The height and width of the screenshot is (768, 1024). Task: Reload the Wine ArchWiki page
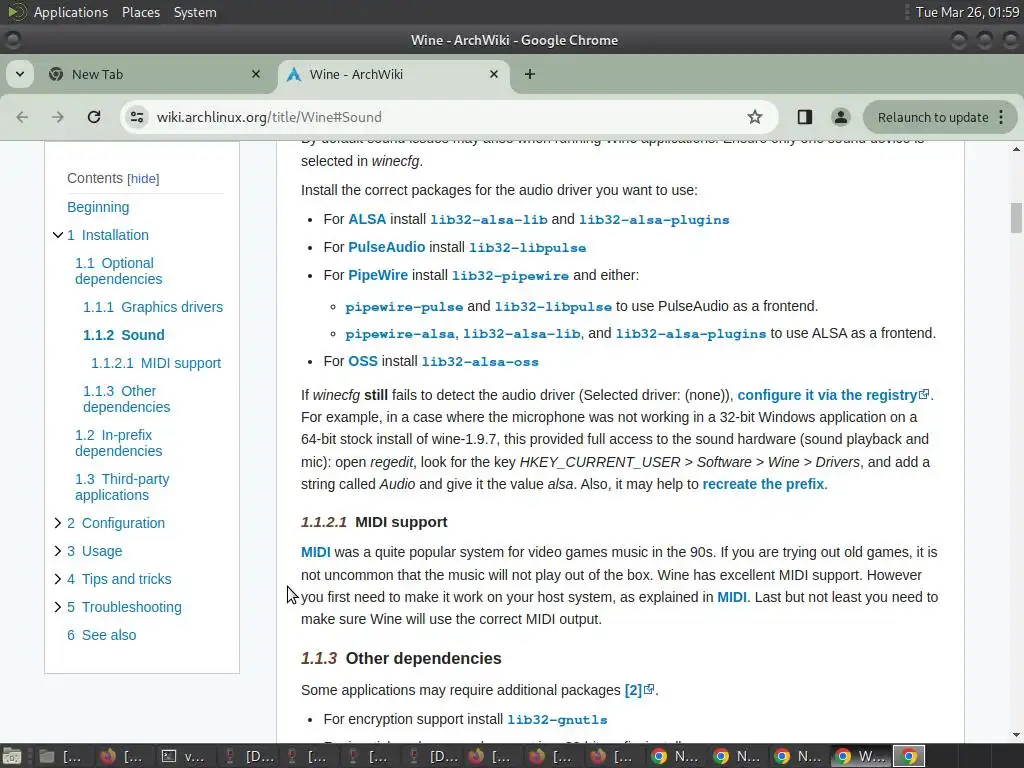pyautogui.click(x=94, y=117)
